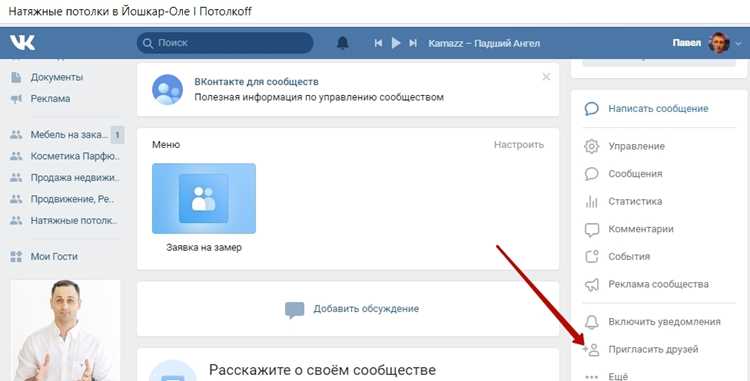
Task: Open Документы in left sidebar
Action: pos(56,77)
